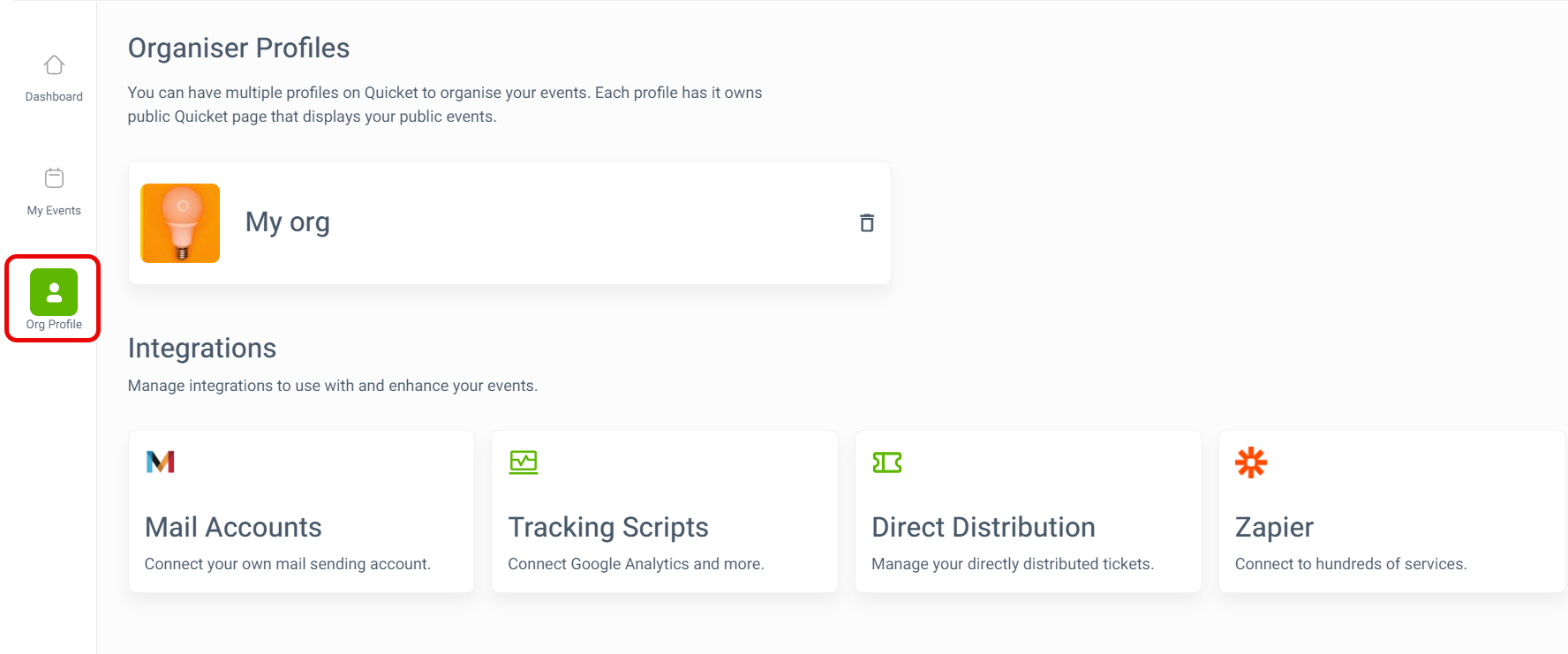The width and height of the screenshot is (1568, 654).
Task: Click 'Connect Google Analytics and more' description
Action: click(x=637, y=564)
